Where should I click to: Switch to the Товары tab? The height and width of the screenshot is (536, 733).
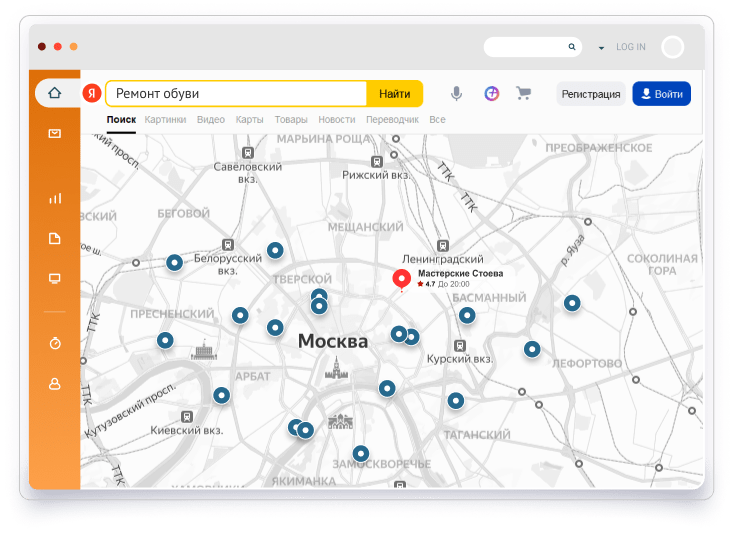[x=291, y=120]
